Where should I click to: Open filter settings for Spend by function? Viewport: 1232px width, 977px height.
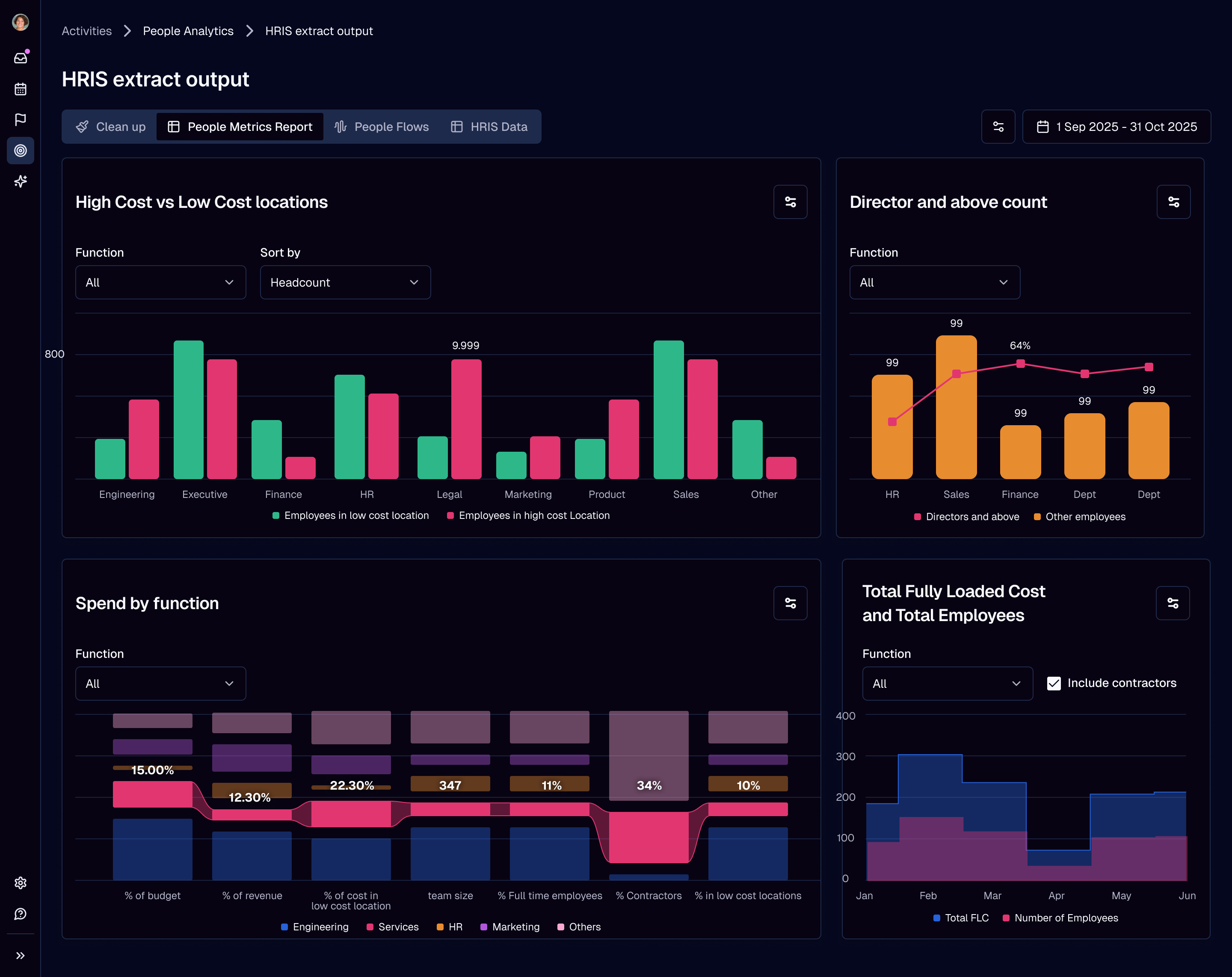(x=790, y=603)
